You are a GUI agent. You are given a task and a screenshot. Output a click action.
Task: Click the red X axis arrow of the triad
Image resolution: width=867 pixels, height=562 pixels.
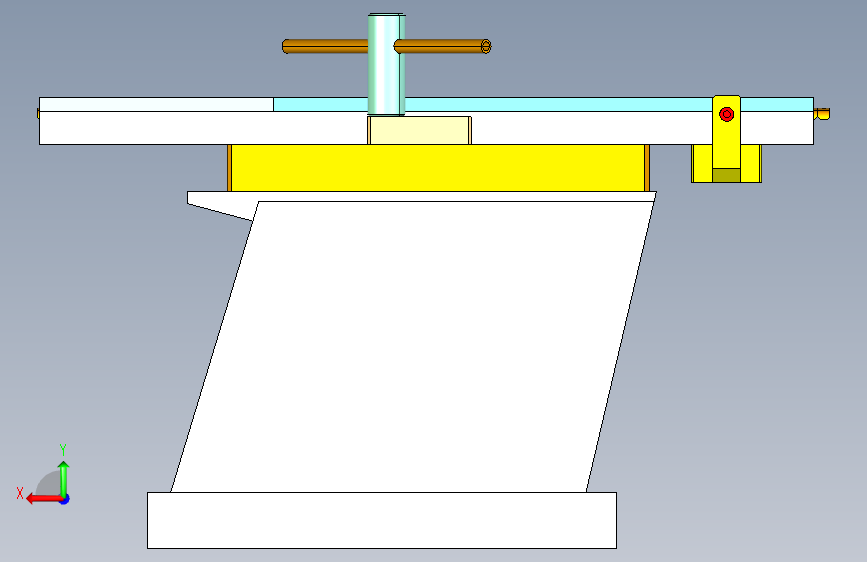click(43, 499)
